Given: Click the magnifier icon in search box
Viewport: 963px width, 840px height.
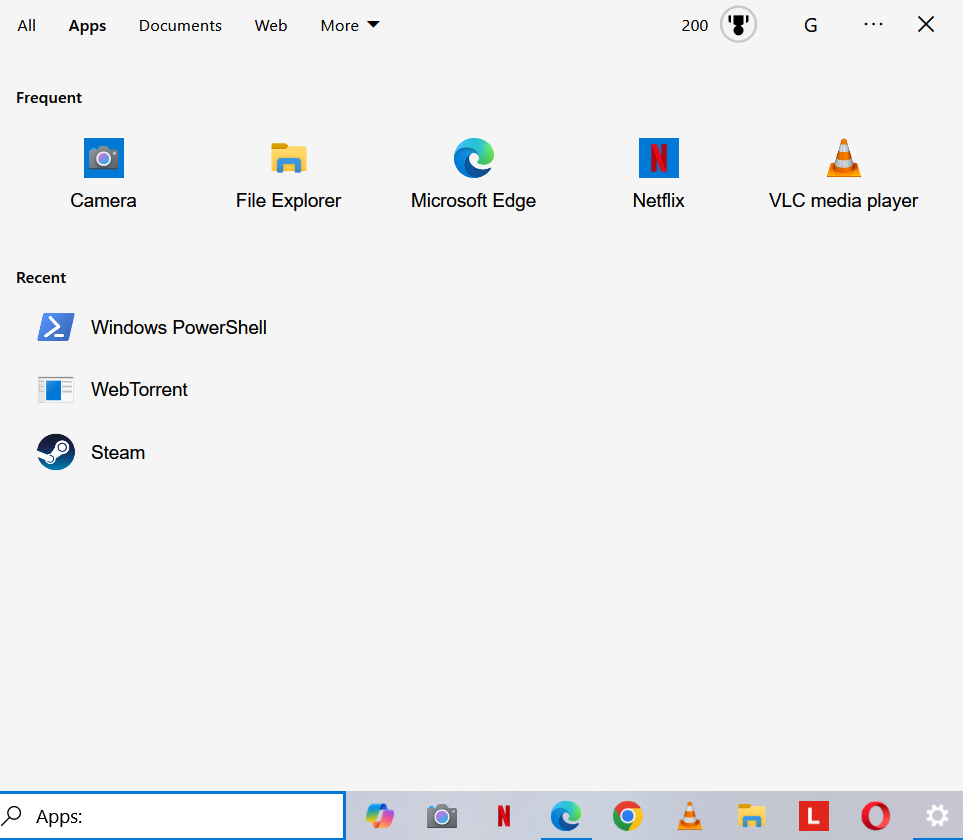Looking at the screenshot, I should (12, 816).
